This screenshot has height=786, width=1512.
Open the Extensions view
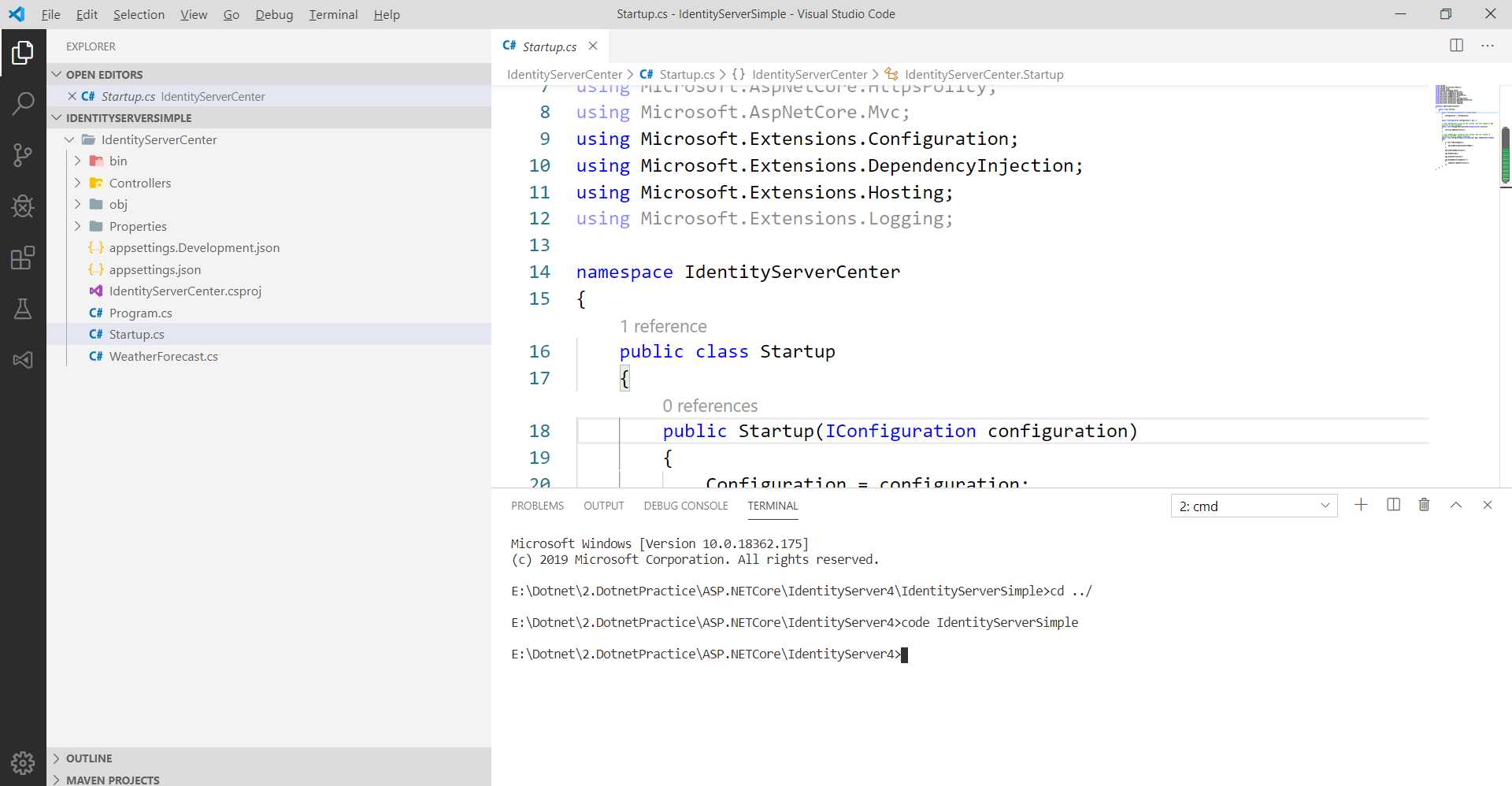[x=23, y=258]
